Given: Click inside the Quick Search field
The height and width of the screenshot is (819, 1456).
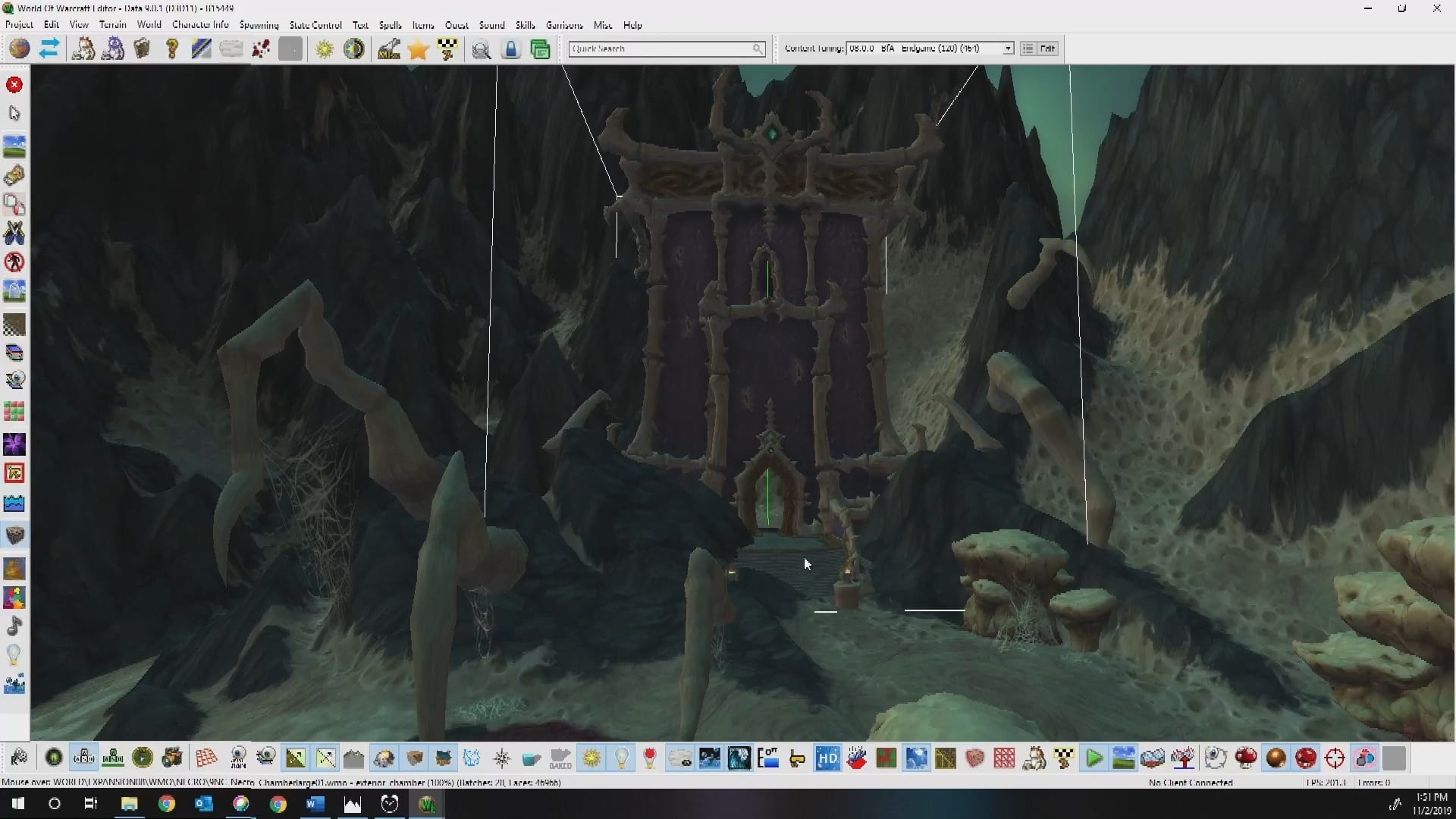Looking at the screenshot, I should tap(660, 49).
